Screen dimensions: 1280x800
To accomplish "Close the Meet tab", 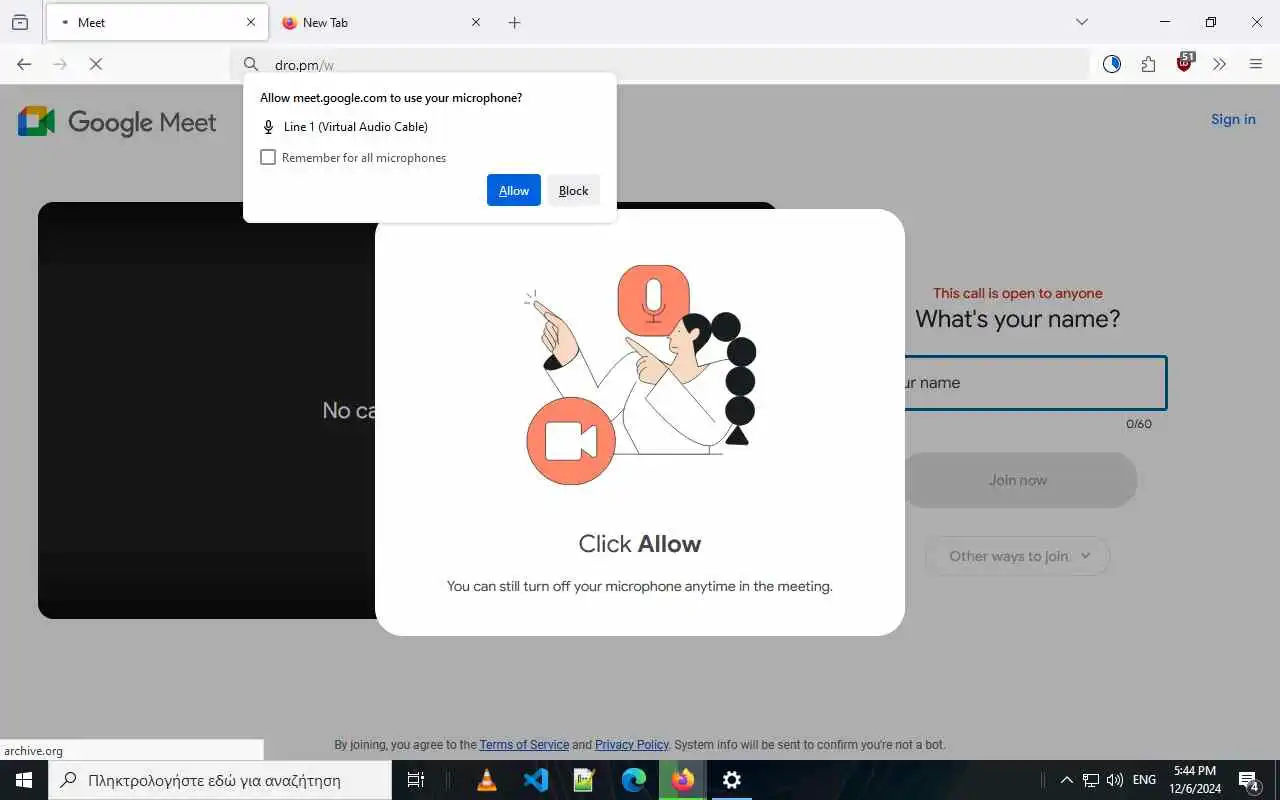I will pos(250,22).
